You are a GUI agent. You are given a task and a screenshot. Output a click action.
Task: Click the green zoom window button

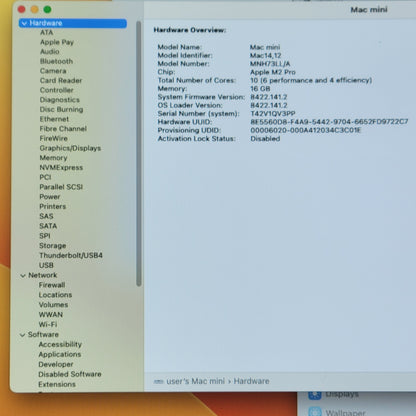(47, 10)
